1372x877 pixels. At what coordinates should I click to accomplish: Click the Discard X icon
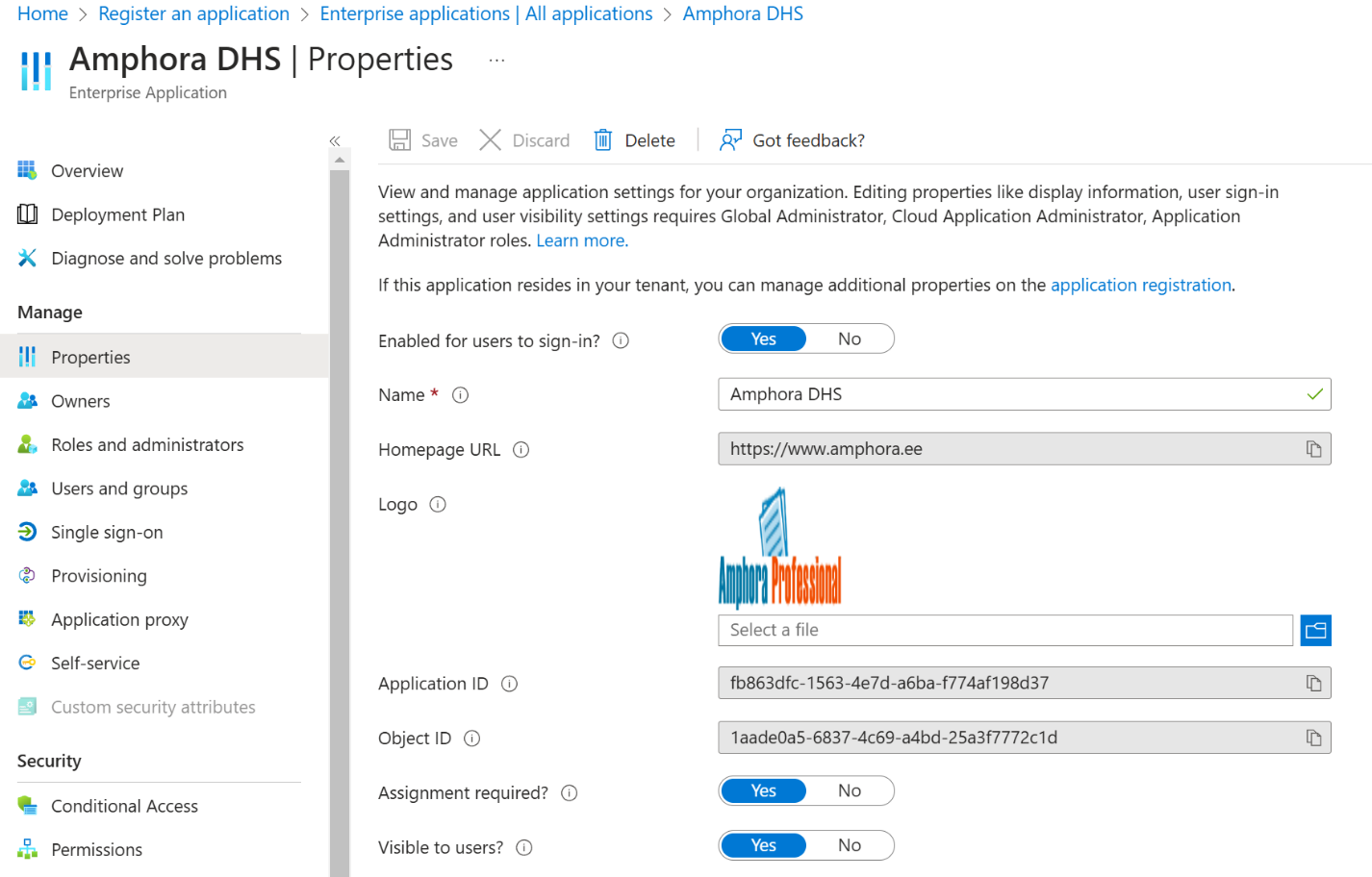click(x=490, y=140)
